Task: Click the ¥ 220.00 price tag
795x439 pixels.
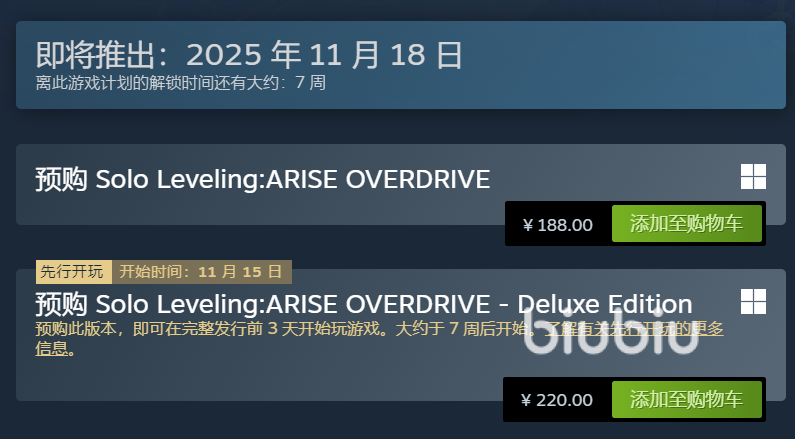Action: pyautogui.click(x=557, y=400)
